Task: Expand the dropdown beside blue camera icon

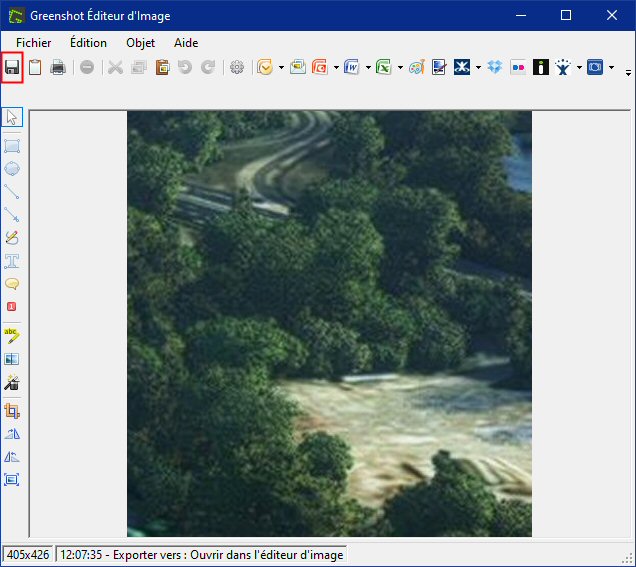Action: tap(612, 68)
